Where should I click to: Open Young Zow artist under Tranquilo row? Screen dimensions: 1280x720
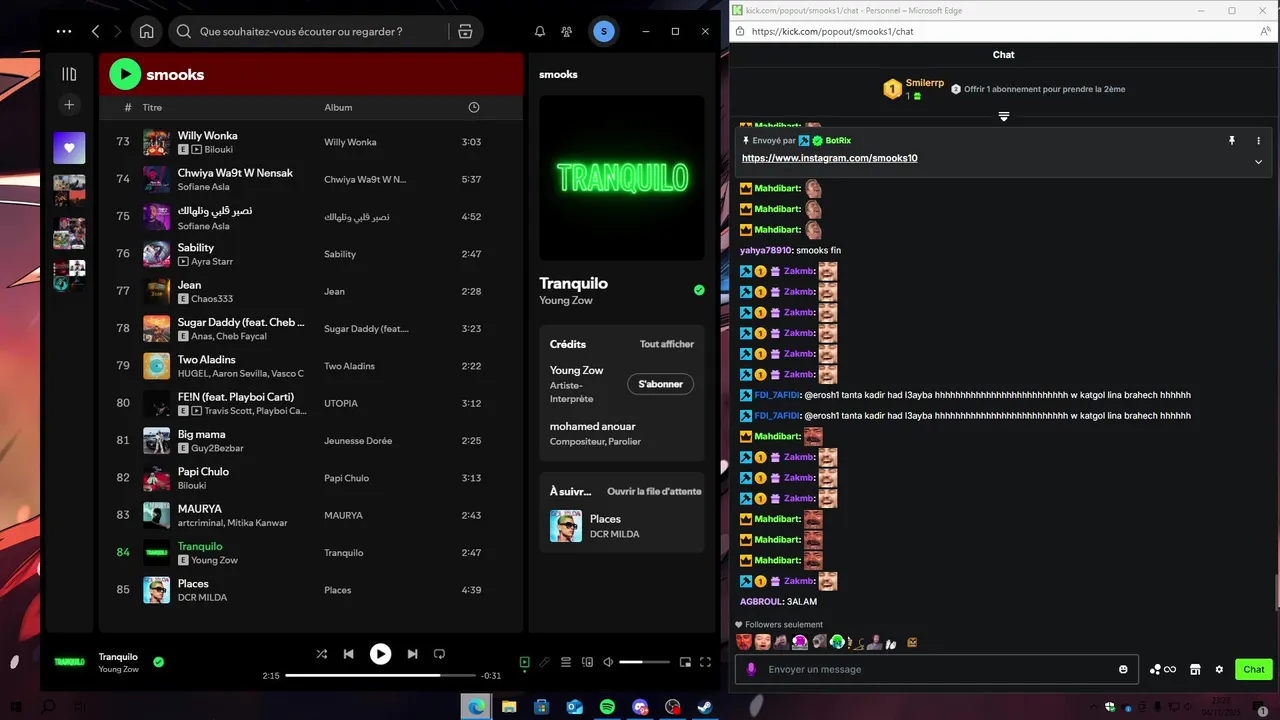tap(214, 560)
